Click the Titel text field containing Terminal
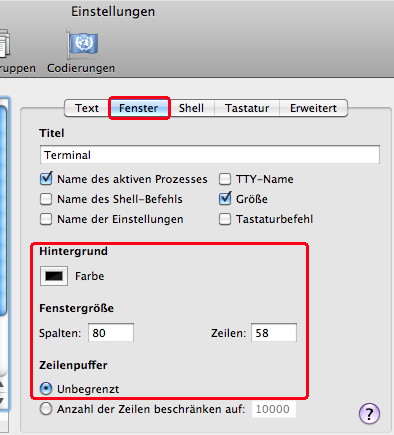The height and width of the screenshot is (435, 394). click(x=210, y=155)
